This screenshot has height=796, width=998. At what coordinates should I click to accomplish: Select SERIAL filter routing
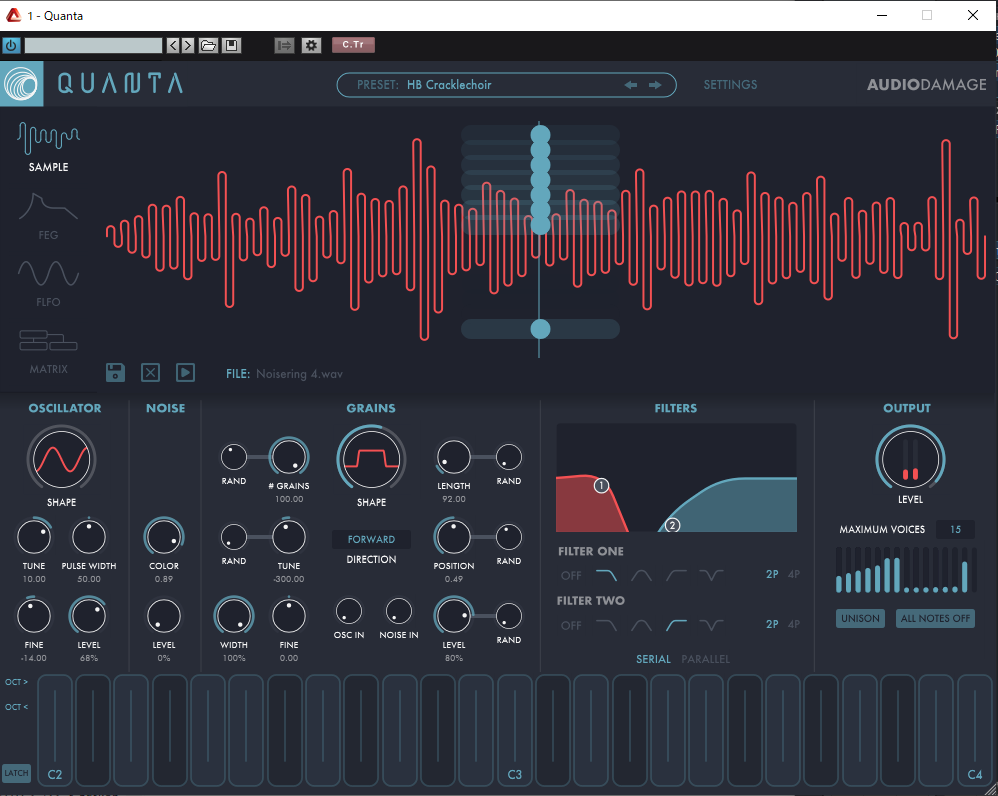[x=653, y=659]
